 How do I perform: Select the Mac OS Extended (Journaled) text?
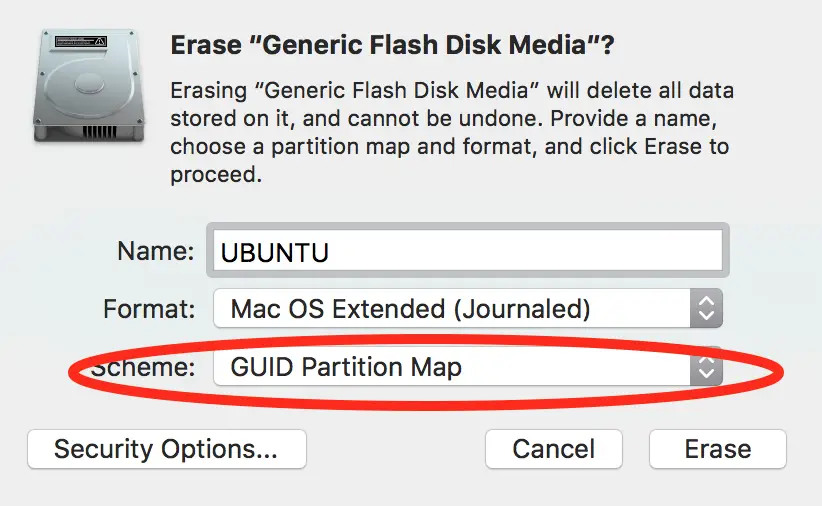pos(410,308)
